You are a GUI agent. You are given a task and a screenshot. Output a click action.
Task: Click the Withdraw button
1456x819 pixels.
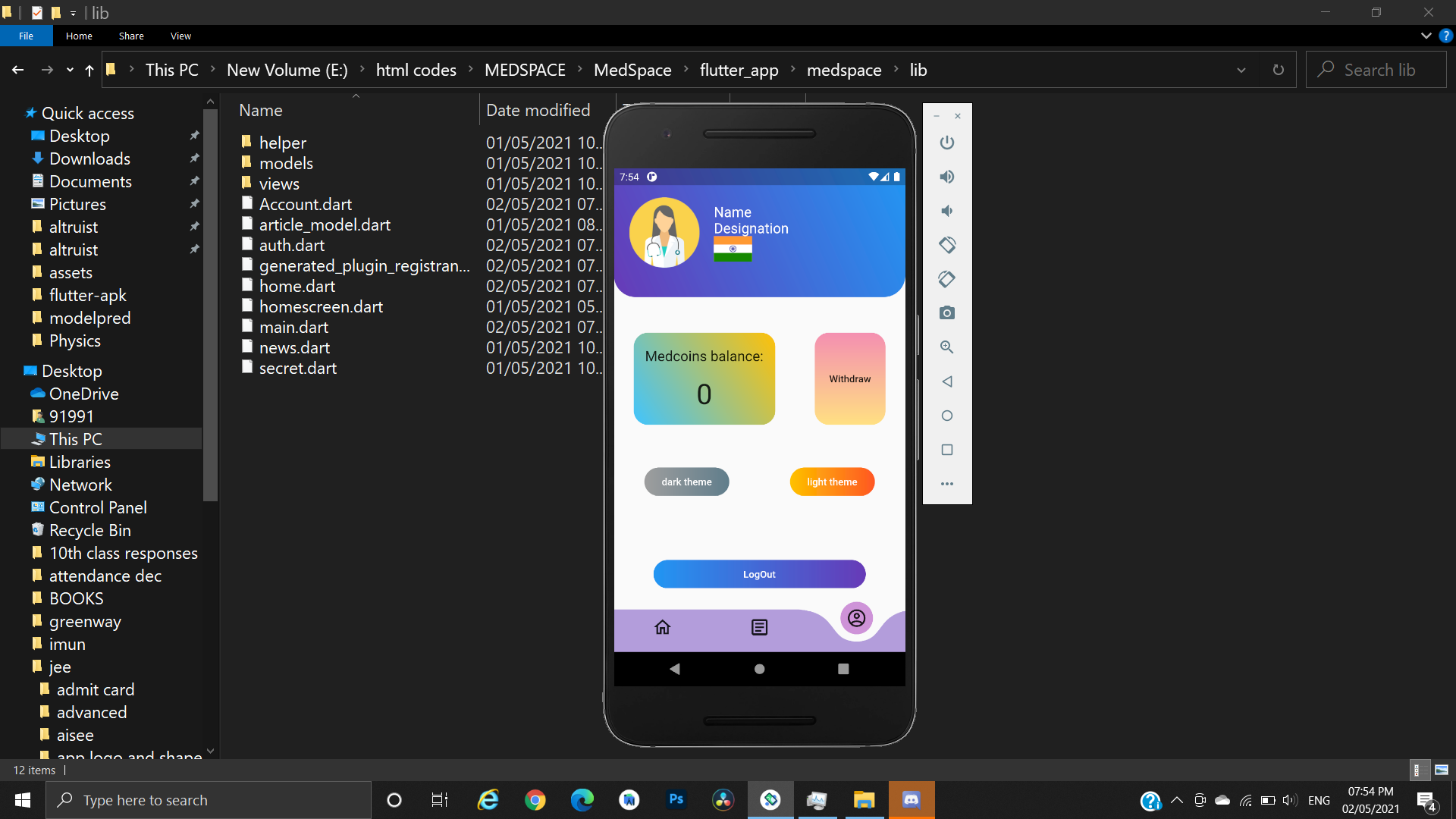click(x=849, y=378)
